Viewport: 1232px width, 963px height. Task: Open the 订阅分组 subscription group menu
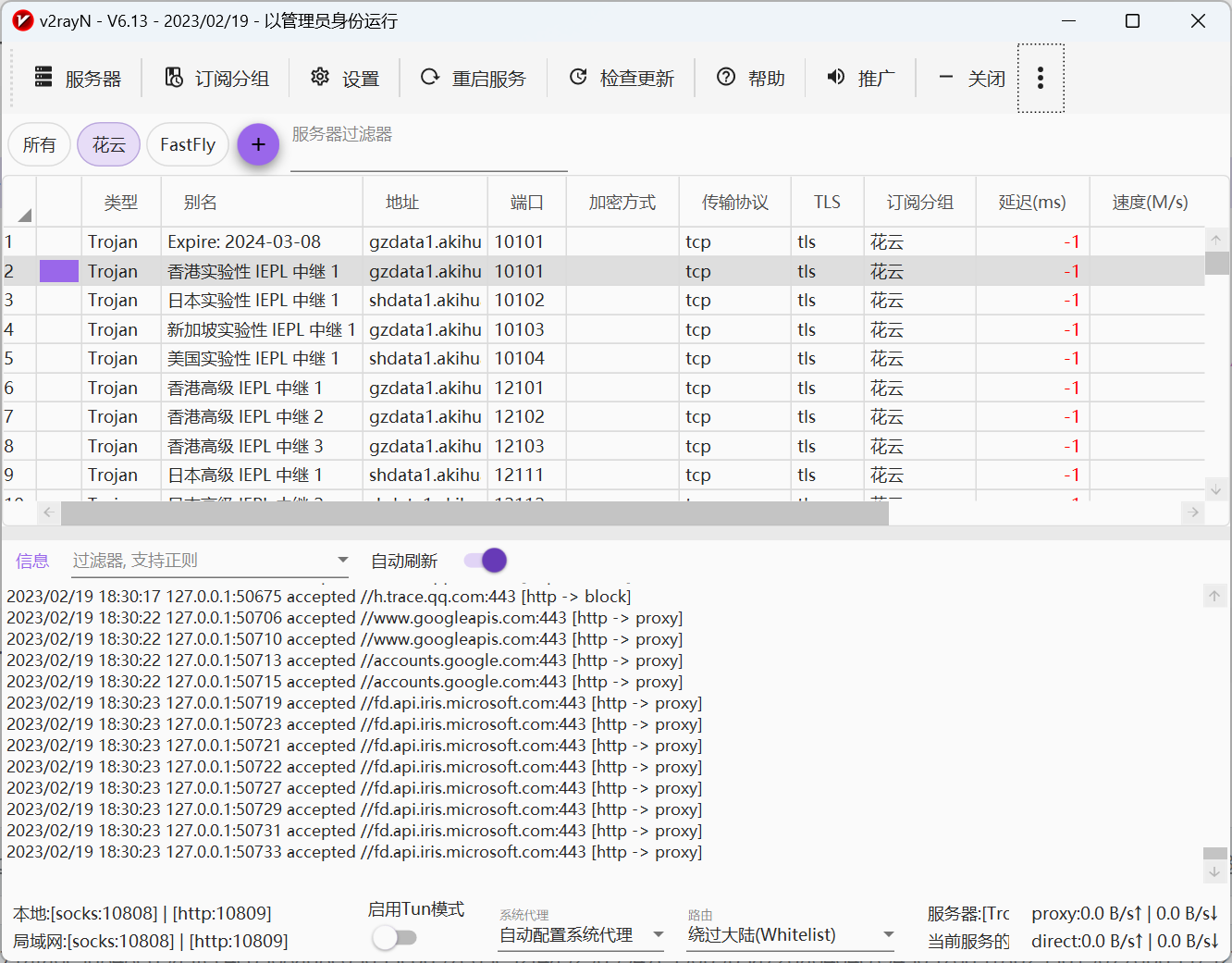coord(216,79)
